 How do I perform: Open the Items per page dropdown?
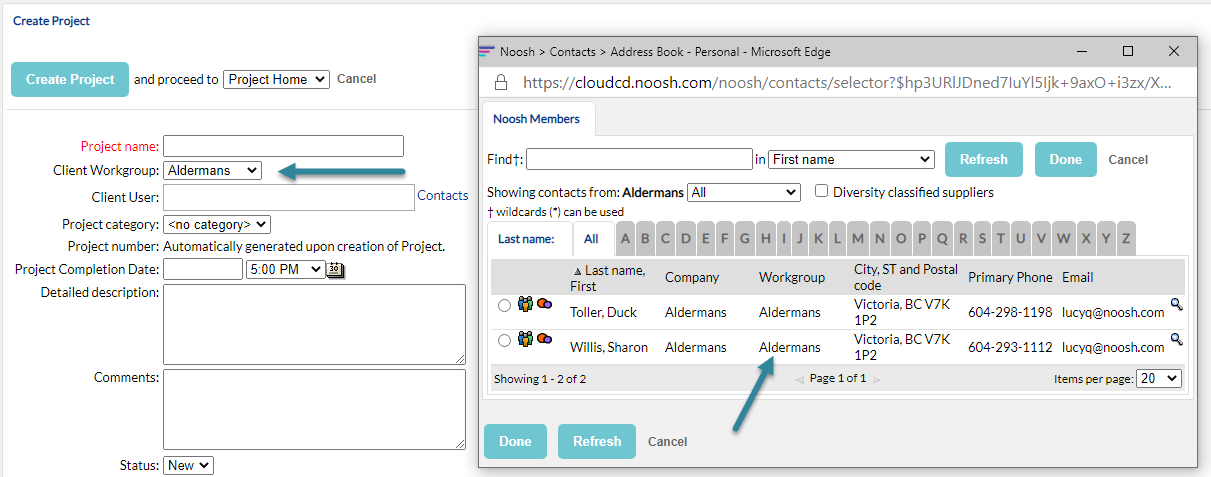pos(1160,379)
